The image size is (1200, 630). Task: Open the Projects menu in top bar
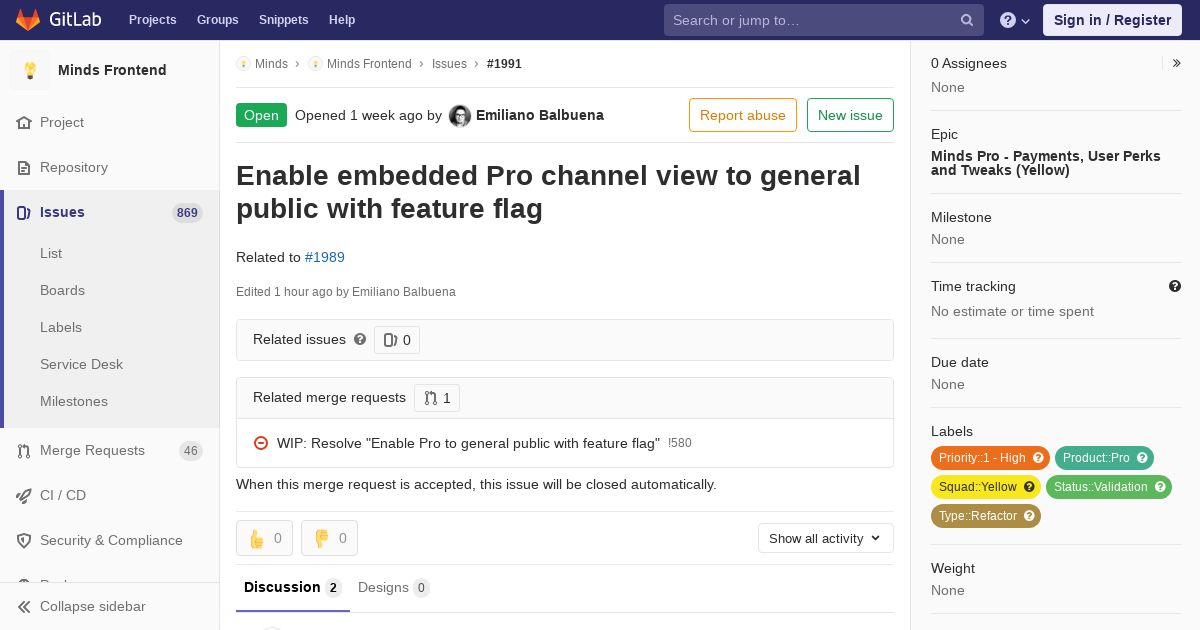pyautogui.click(x=152, y=20)
